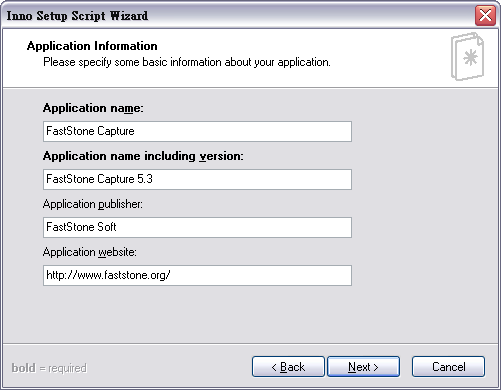Click the "Application publisher:" label
501x390 pixels.
tap(93, 204)
